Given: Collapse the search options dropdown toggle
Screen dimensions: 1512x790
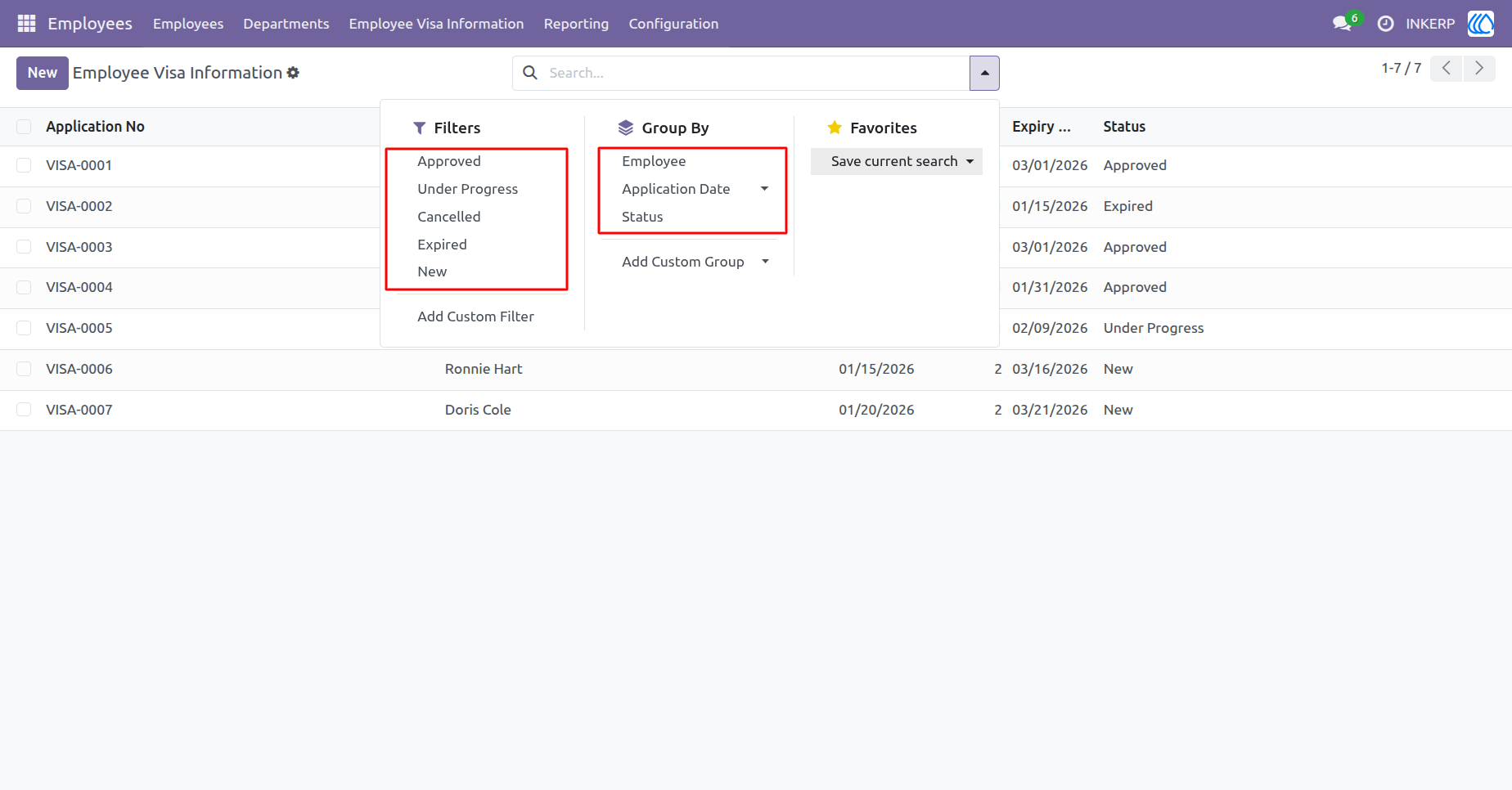Looking at the screenshot, I should tap(984, 73).
